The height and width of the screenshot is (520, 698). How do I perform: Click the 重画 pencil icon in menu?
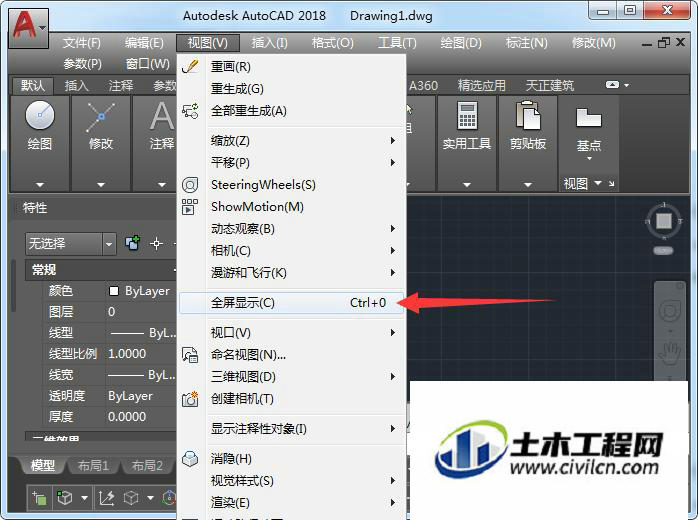(191, 67)
